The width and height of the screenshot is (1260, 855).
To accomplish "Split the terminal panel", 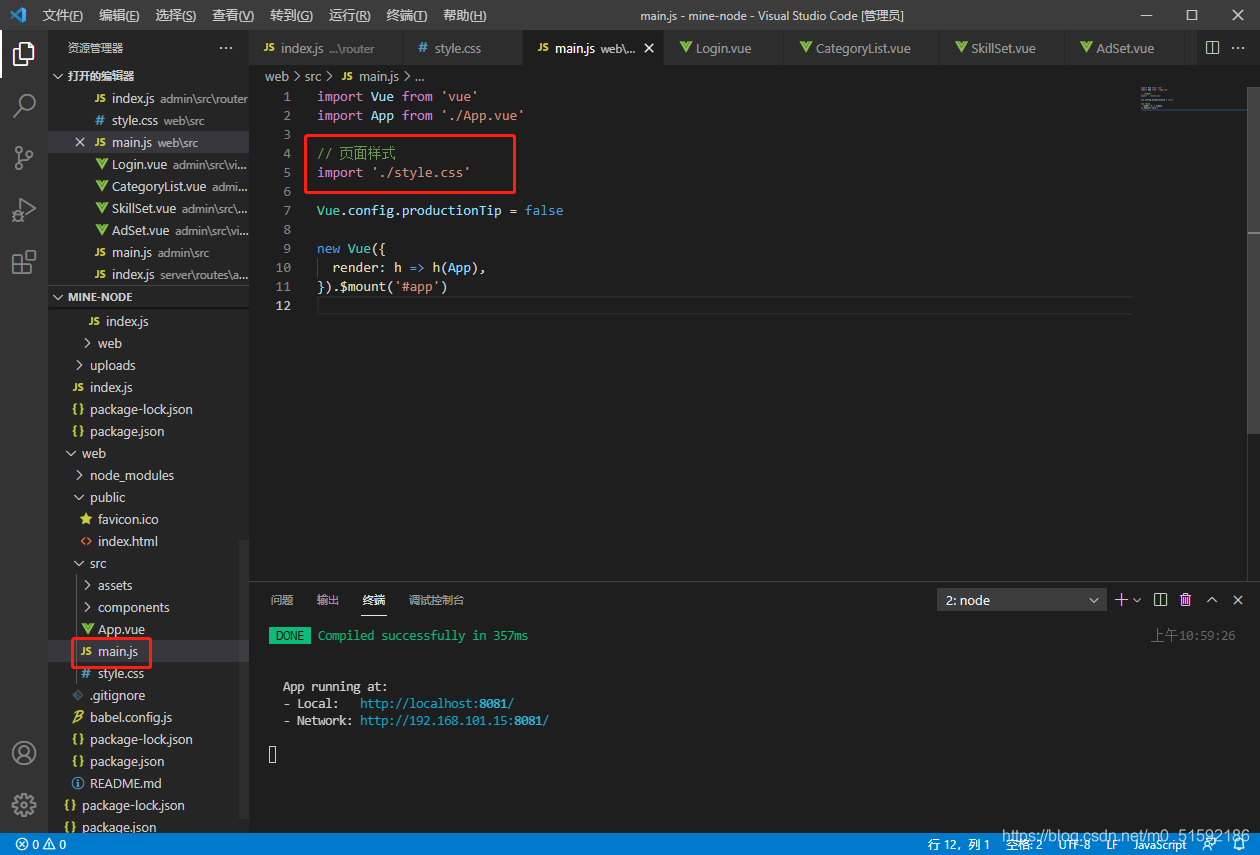I will [x=1160, y=600].
